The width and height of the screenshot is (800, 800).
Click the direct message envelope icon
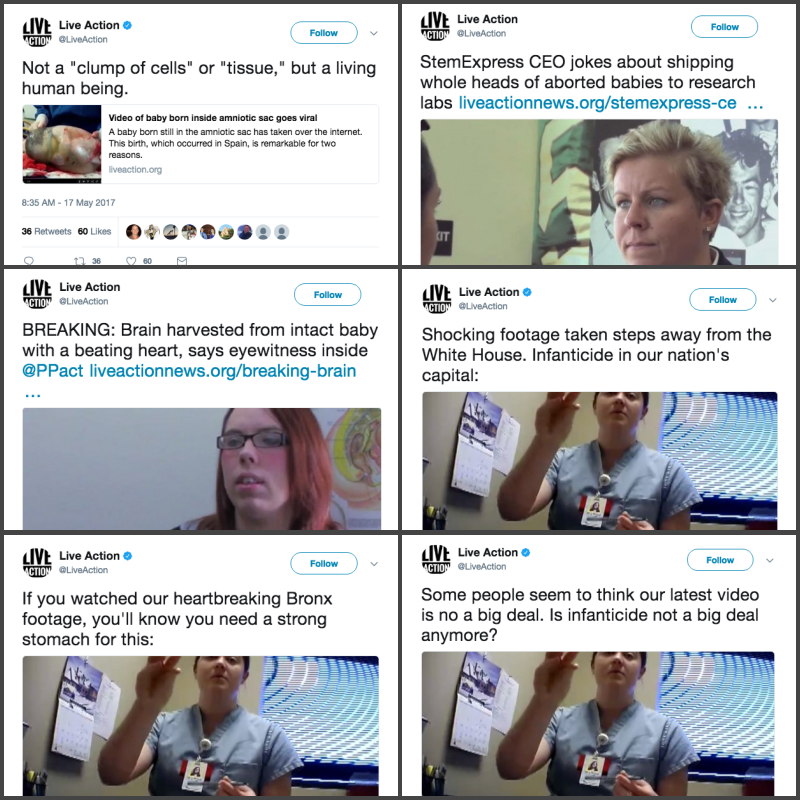click(182, 261)
